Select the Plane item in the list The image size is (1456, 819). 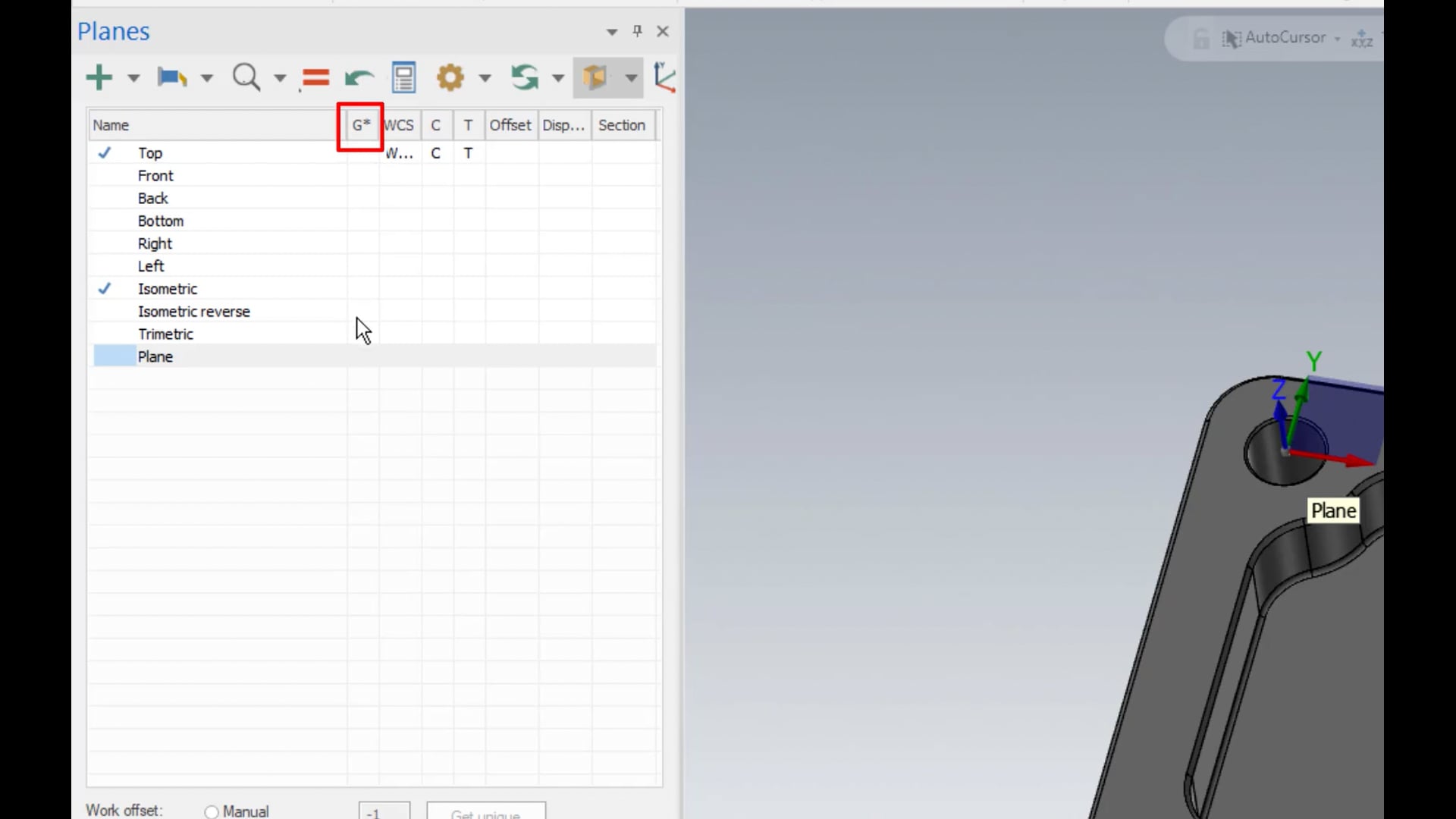coord(155,356)
